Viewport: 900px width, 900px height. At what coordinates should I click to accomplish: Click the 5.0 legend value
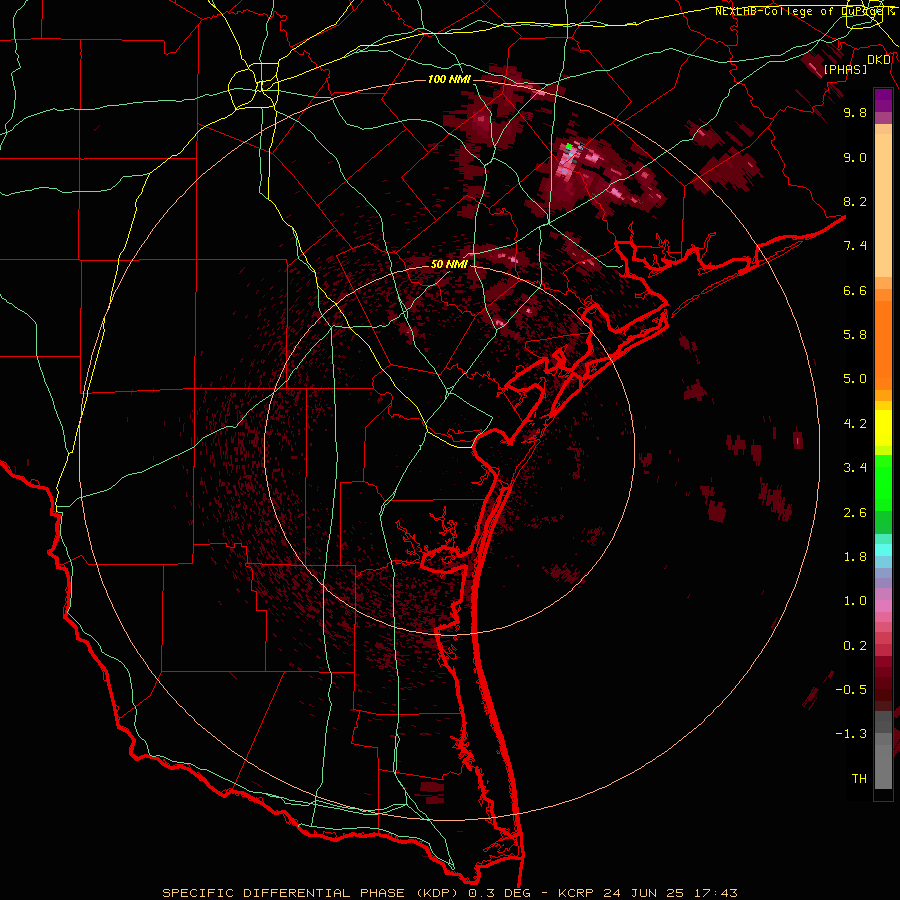pos(855,379)
